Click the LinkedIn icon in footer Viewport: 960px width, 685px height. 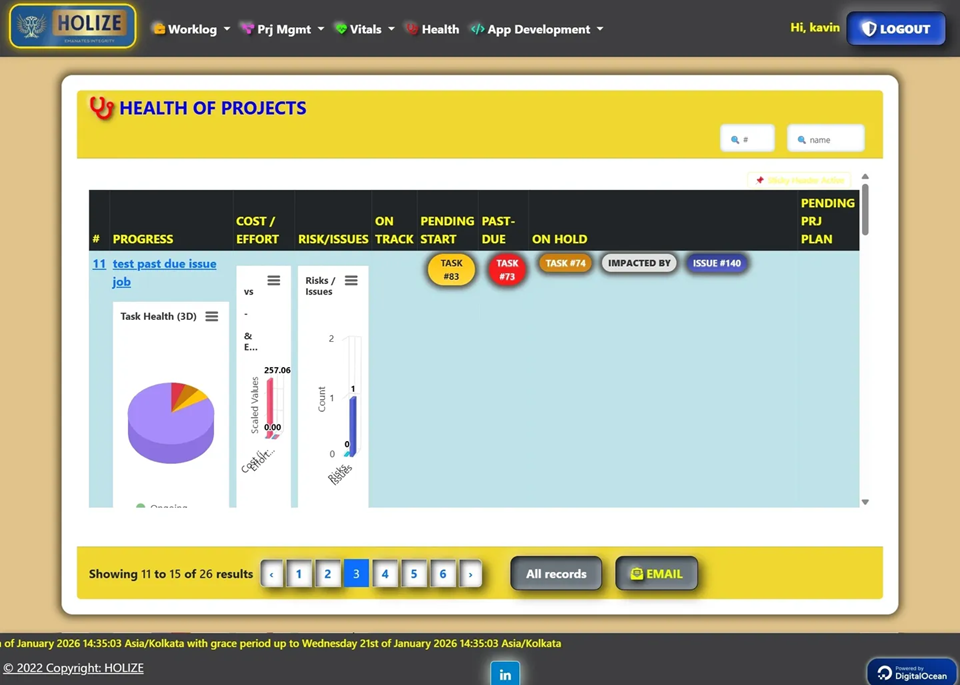click(505, 674)
